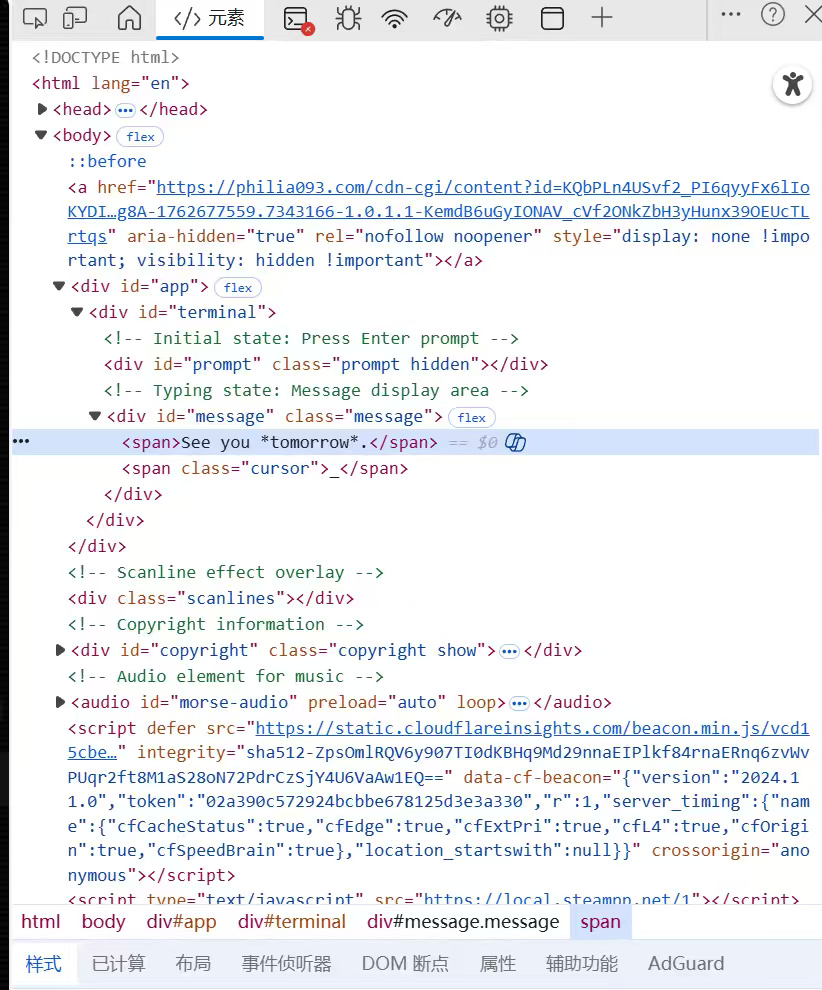Click the flex badge next to body
Screen dimensions: 822x990
click(x=140, y=136)
